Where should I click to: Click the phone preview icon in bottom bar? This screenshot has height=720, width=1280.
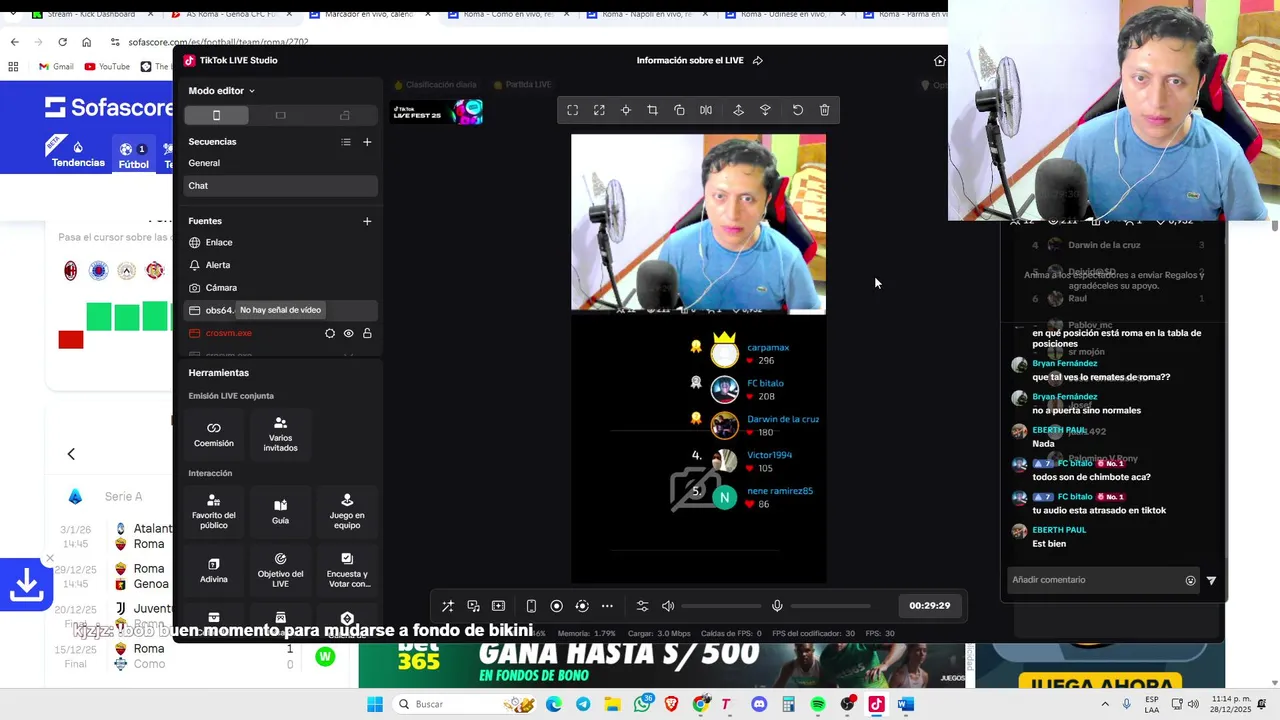pos(531,606)
